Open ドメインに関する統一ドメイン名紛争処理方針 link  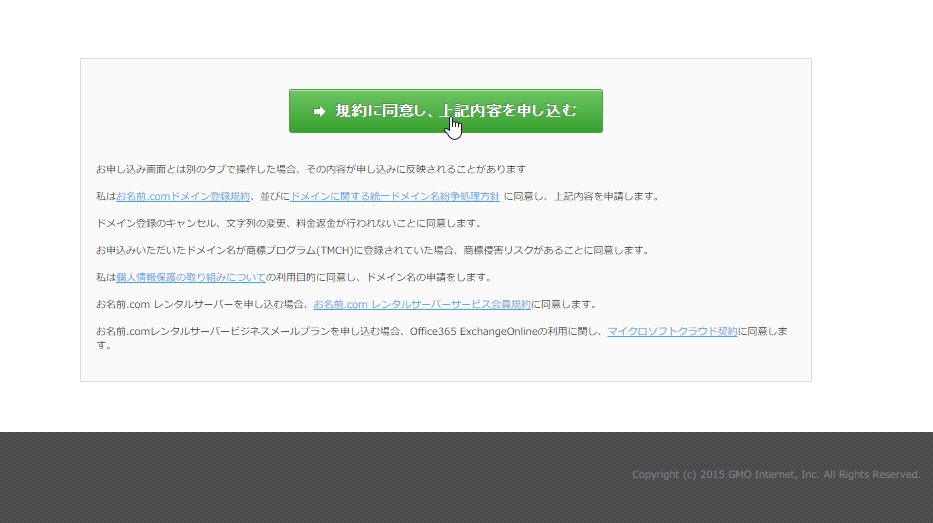click(x=395, y=196)
